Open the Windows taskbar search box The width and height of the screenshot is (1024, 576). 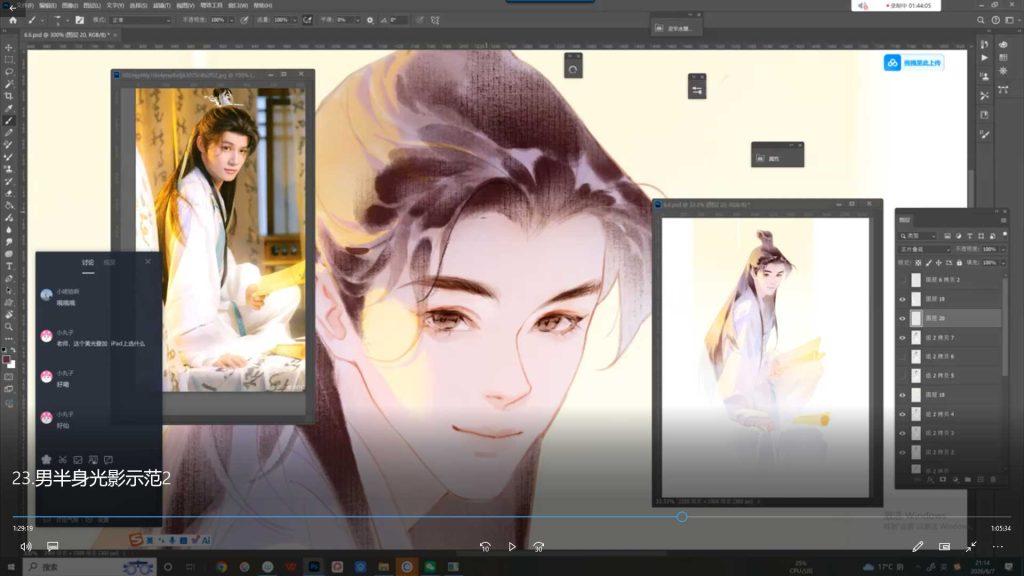pyautogui.click(x=91, y=567)
